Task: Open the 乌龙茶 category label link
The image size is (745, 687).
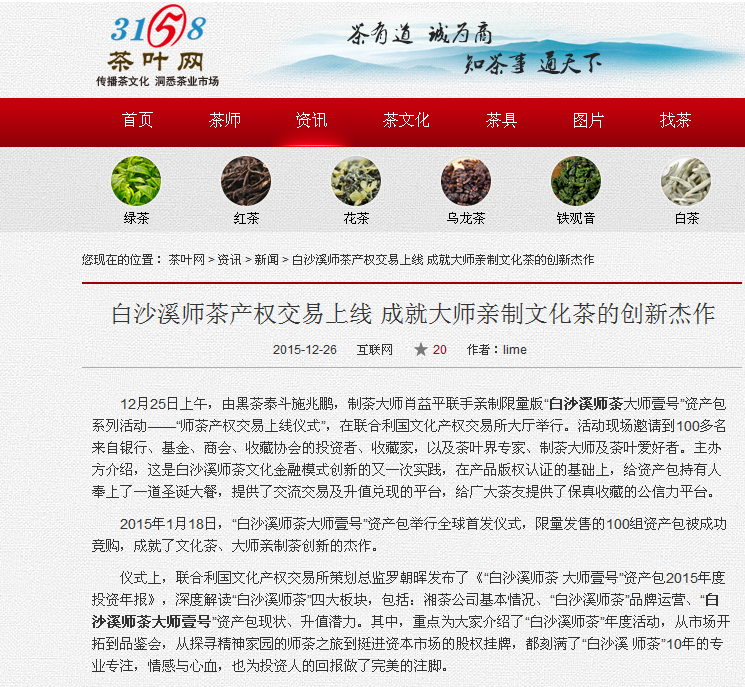Action: [466, 218]
